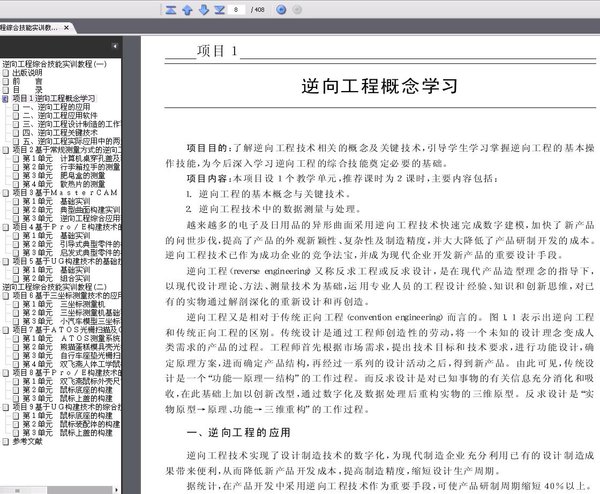The height and width of the screenshot is (494, 600).
Task: Click bookmark icon beside 目 录
Action: 5,90
